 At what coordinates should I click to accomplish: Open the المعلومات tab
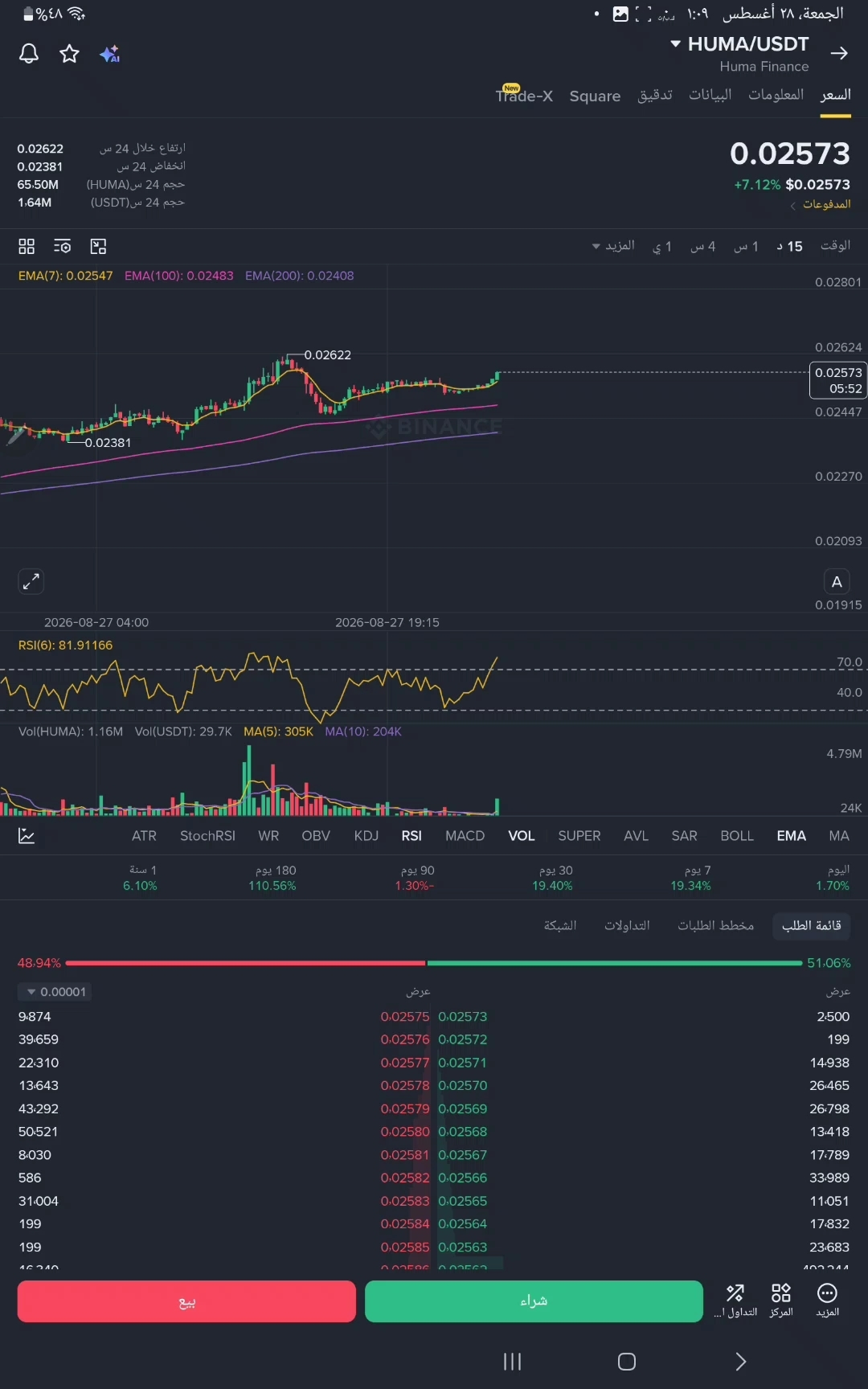[776, 95]
